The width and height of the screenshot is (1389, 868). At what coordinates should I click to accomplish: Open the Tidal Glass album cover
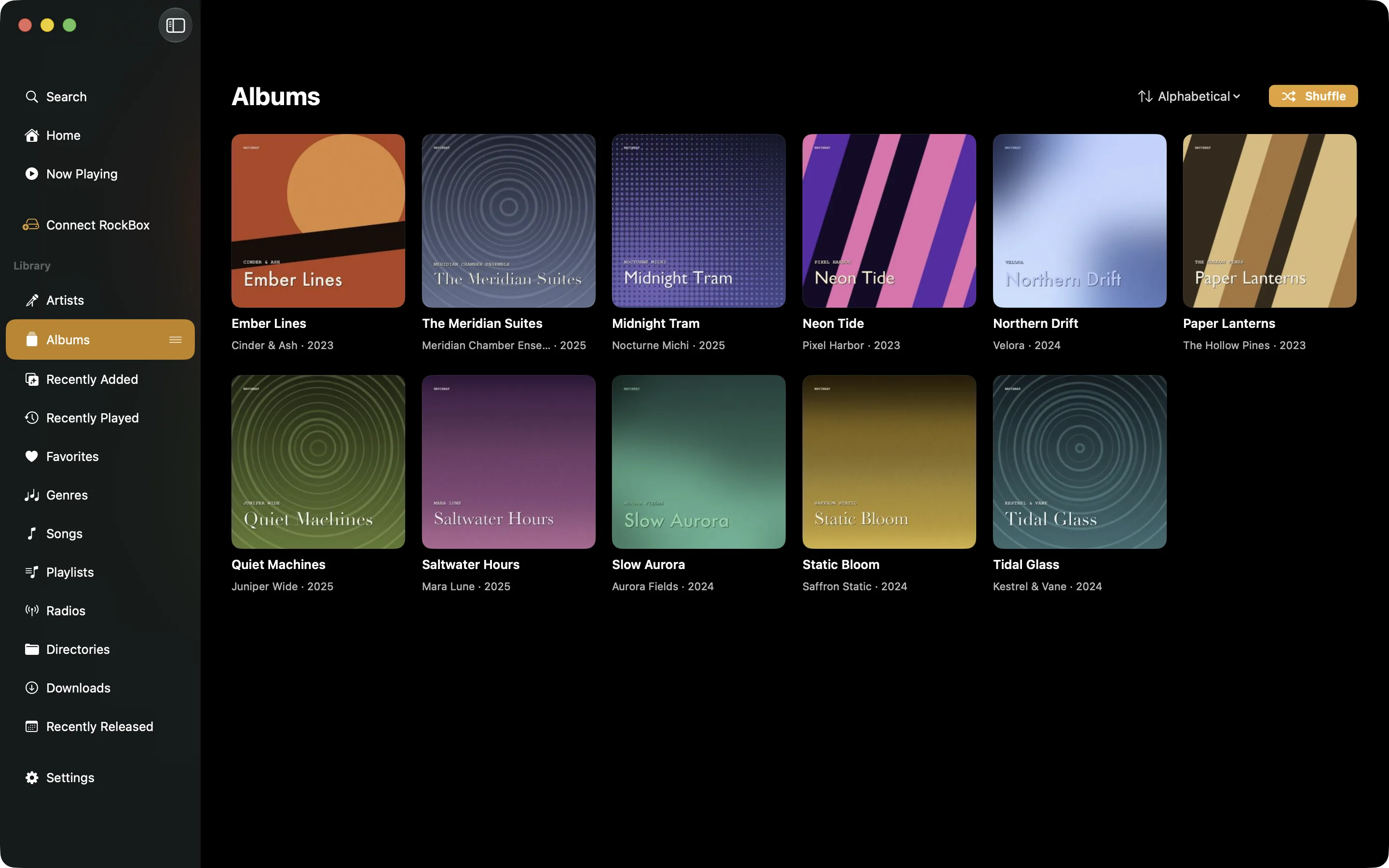point(1080,461)
